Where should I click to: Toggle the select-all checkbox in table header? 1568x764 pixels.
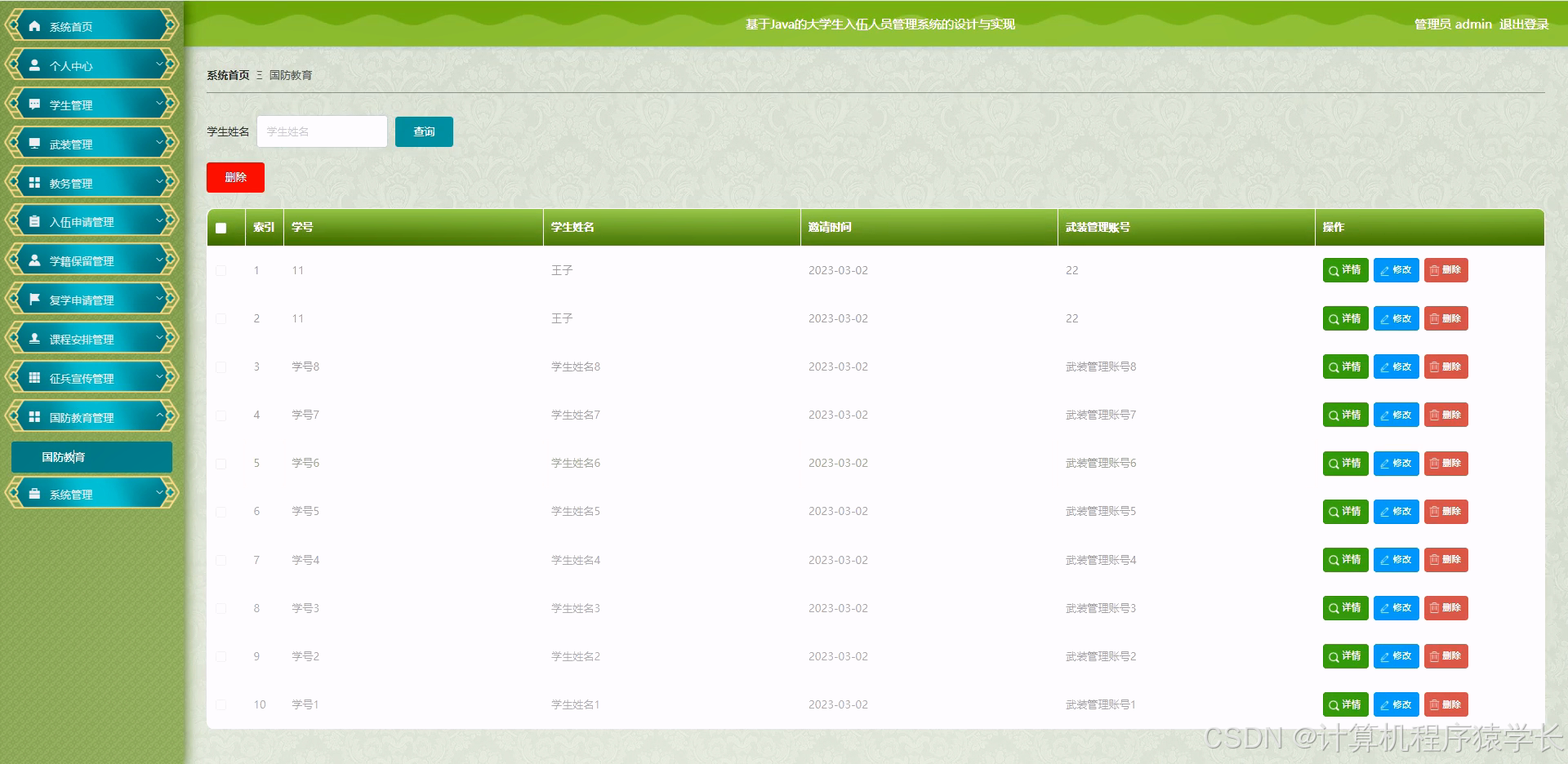(221, 228)
